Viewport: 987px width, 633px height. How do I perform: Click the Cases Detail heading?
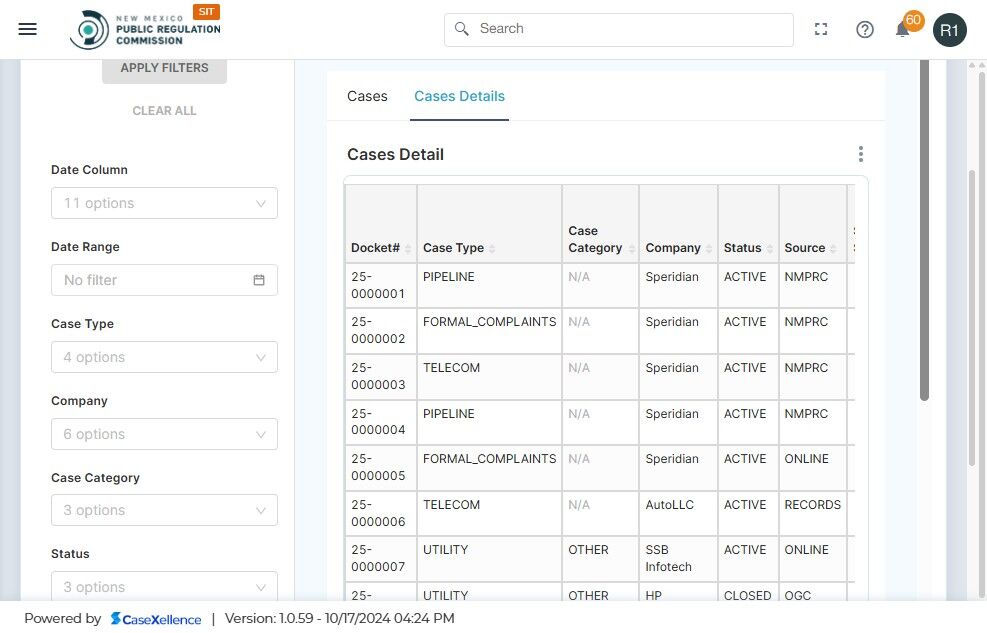pos(395,155)
